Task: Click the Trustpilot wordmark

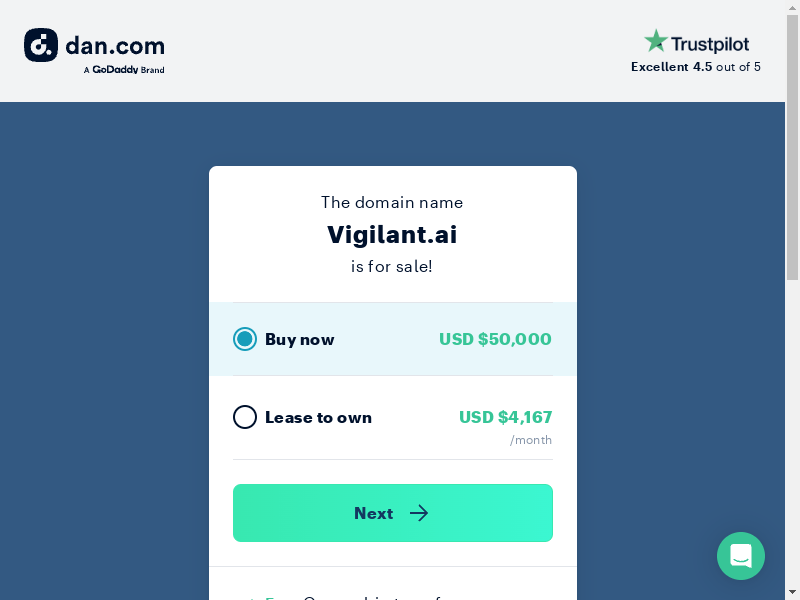Action: click(710, 44)
